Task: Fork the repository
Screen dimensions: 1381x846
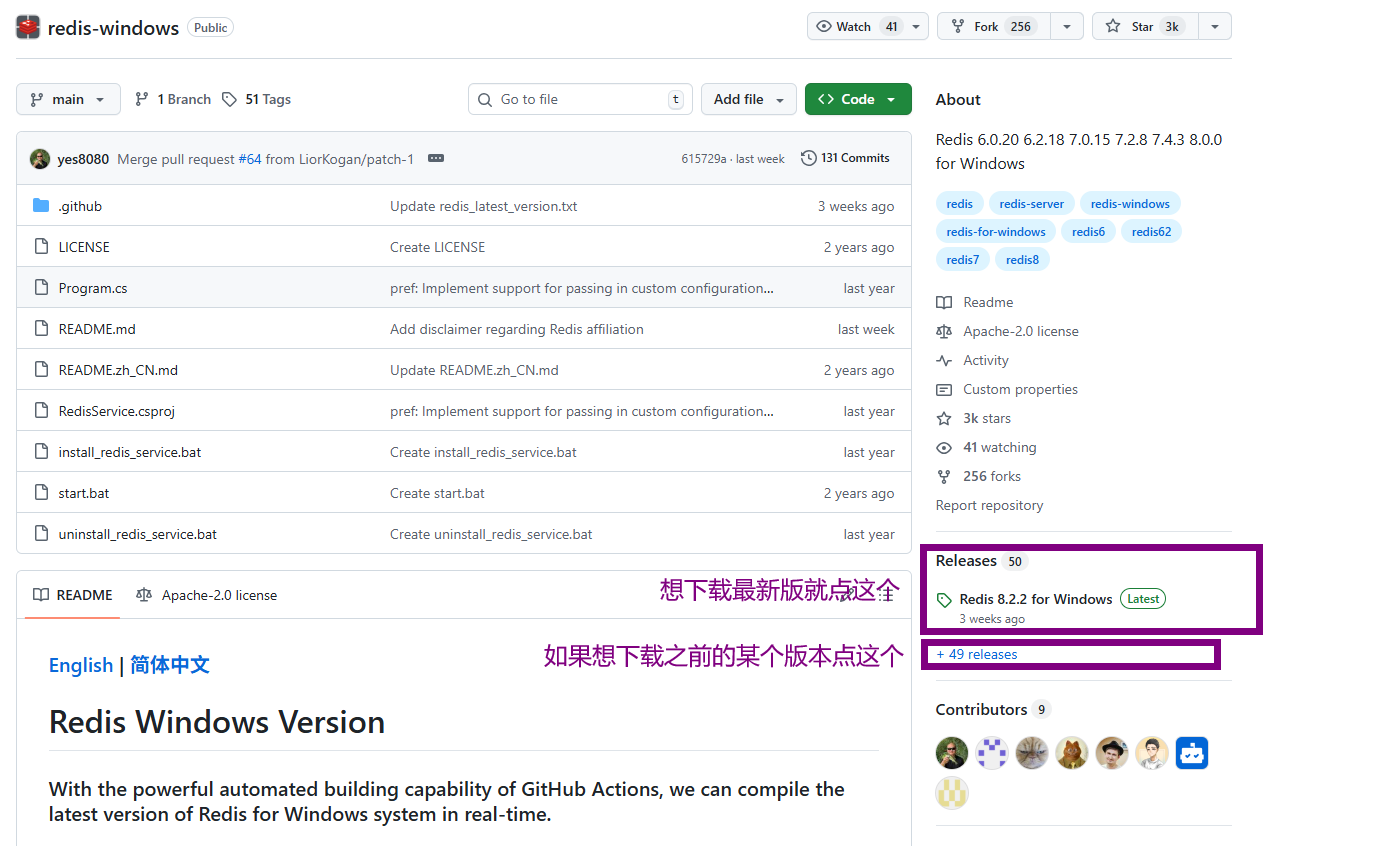Action: [x=994, y=26]
